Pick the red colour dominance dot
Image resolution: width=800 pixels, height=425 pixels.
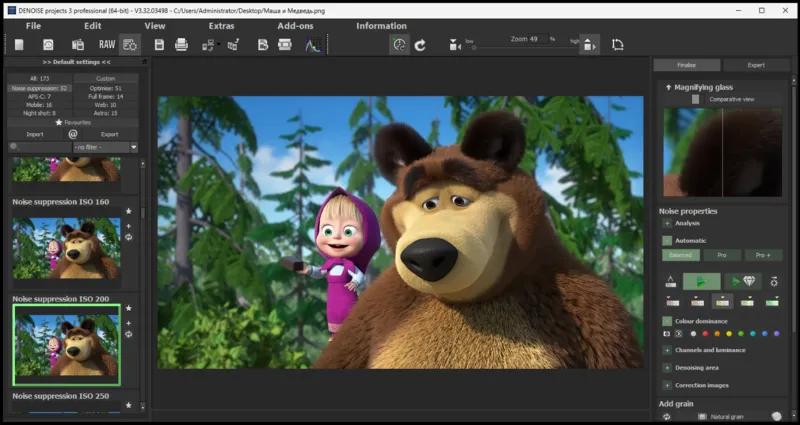point(705,334)
